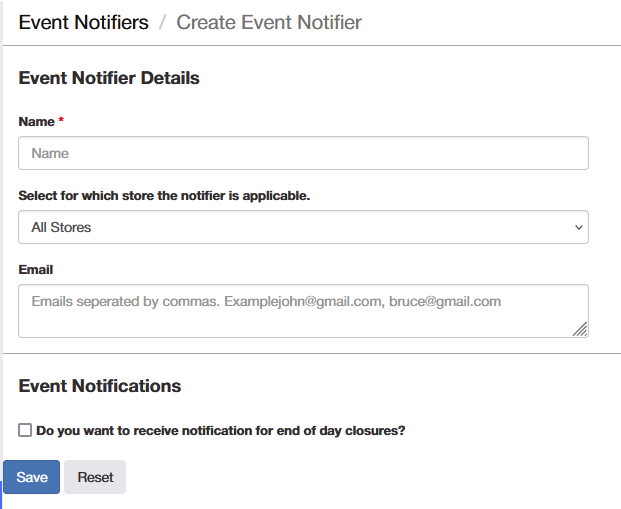Screen dimensions: 621x509
Task: Select the All Stores text in dropdown
Action: pyautogui.click(x=61, y=227)
